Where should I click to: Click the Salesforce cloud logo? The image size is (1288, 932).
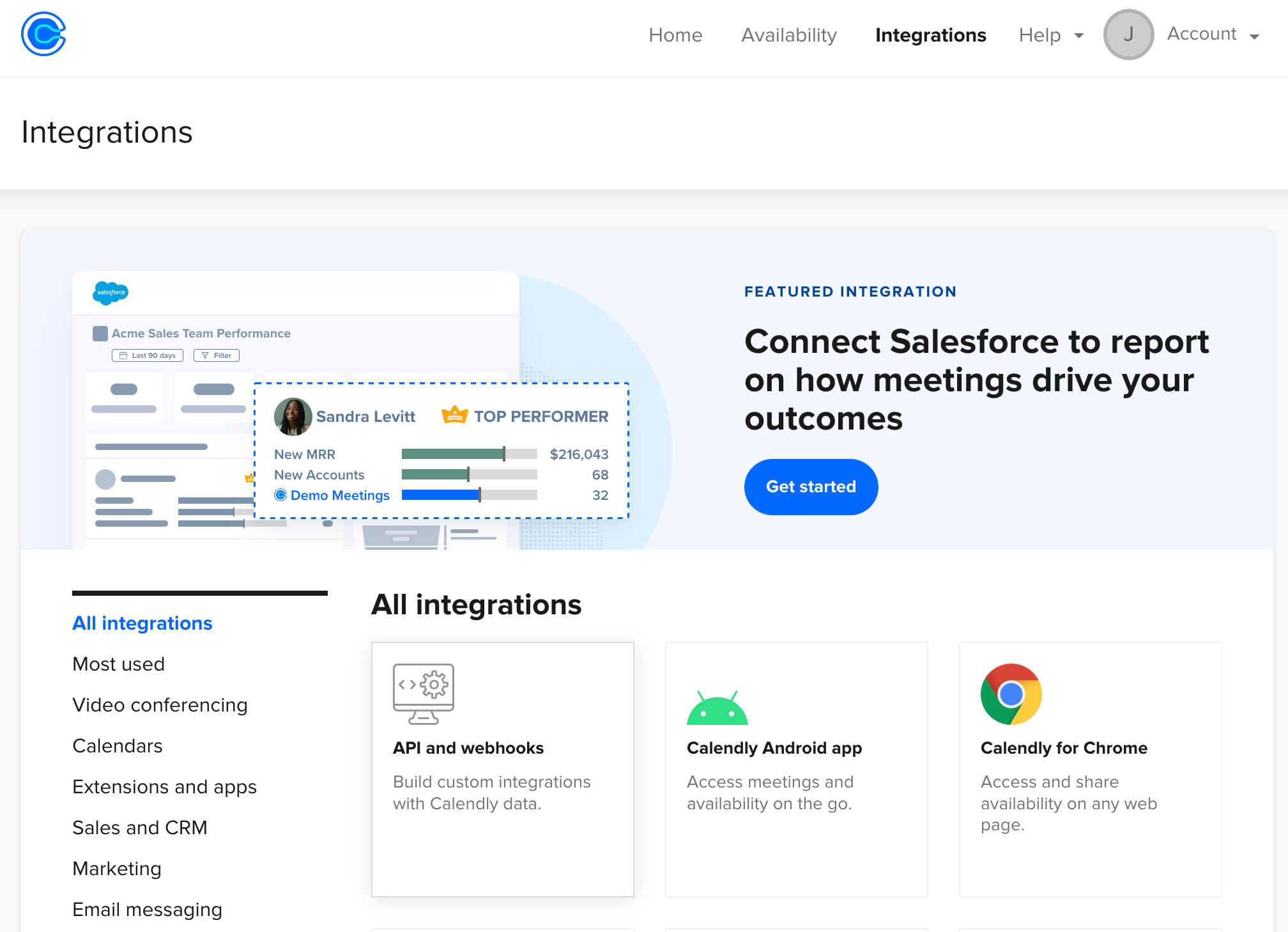pyautogui.click(x=111, y=293)
